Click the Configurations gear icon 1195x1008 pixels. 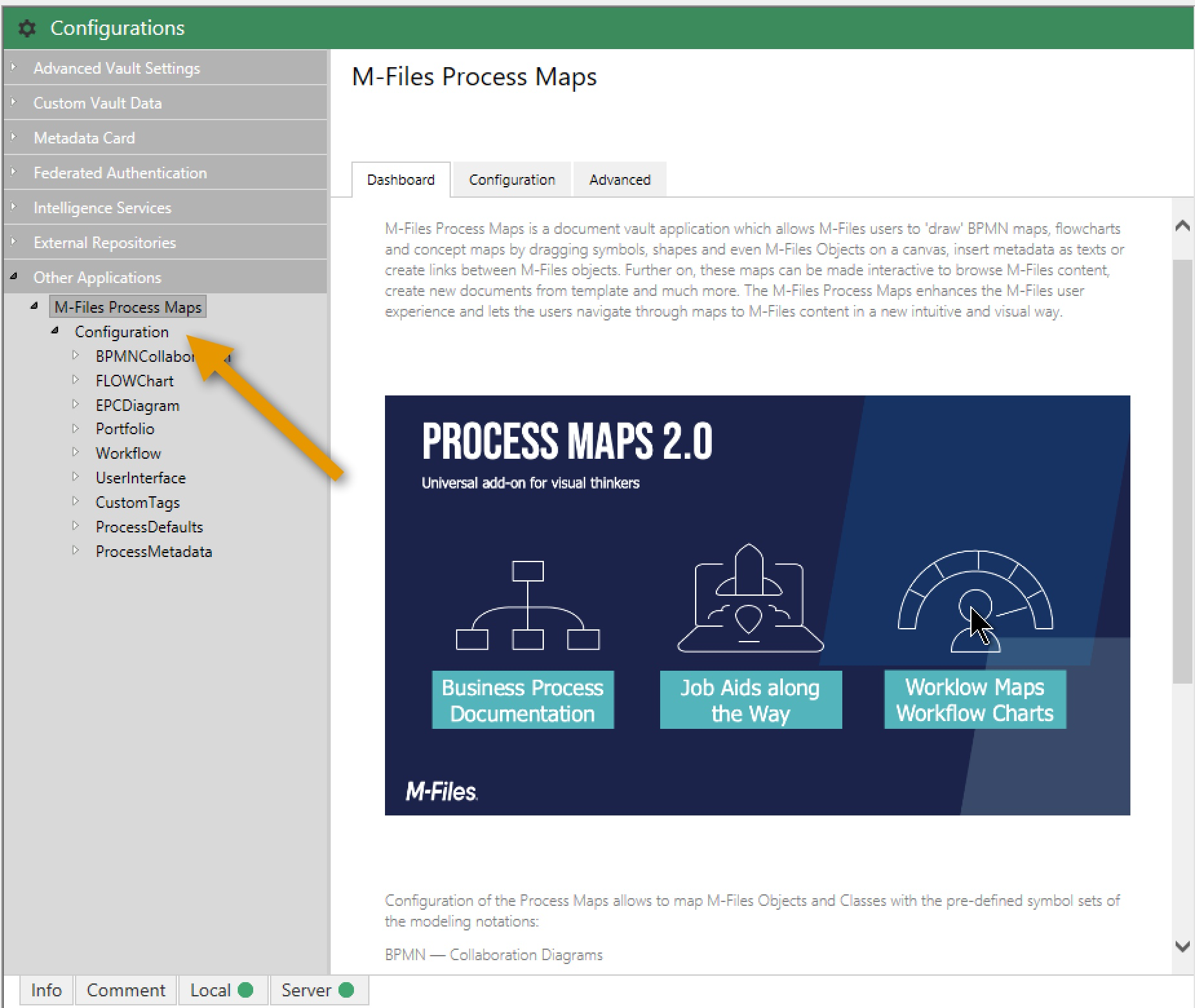pos(26,28)
